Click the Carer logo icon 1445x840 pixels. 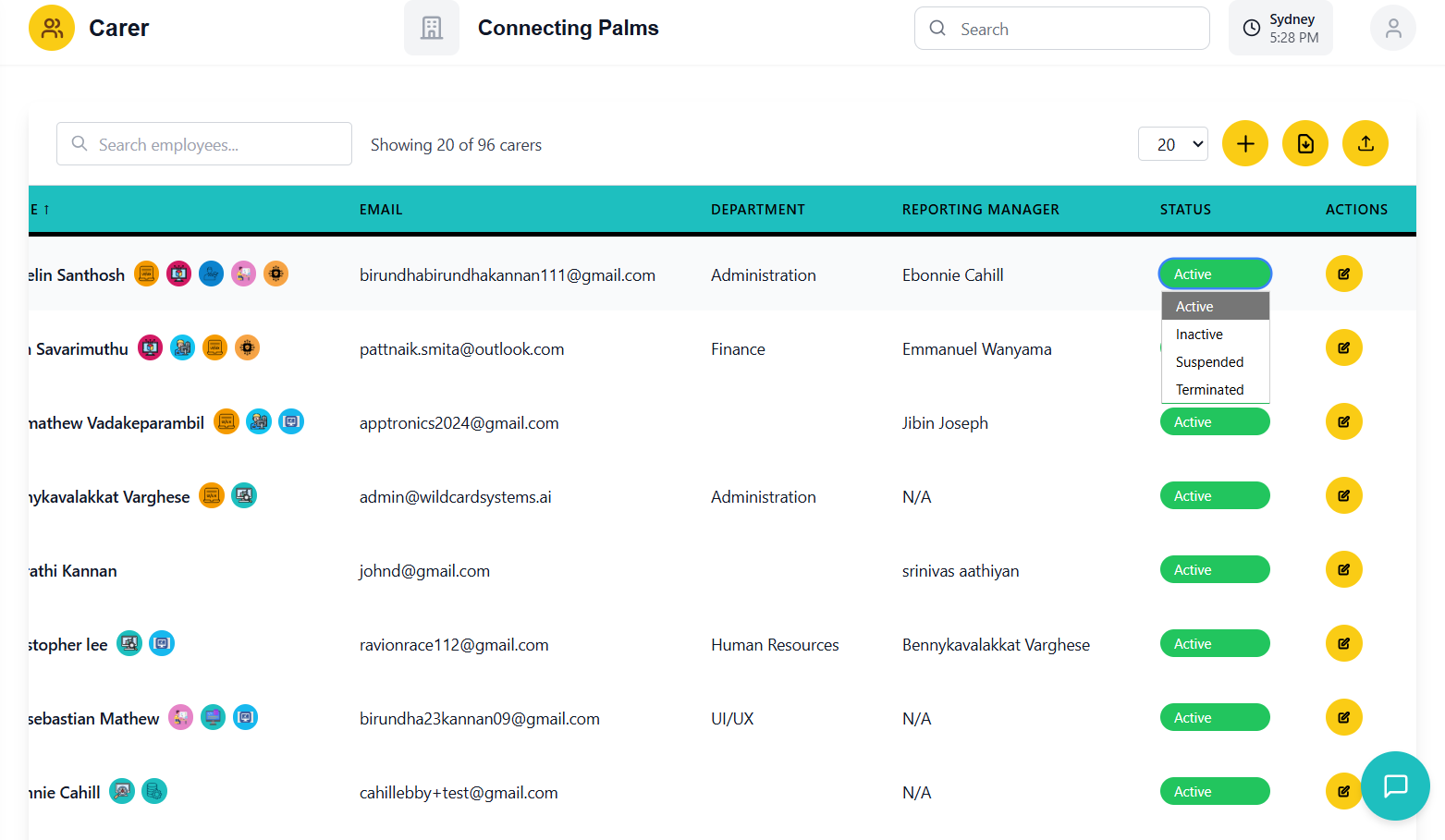click(52, 29)
